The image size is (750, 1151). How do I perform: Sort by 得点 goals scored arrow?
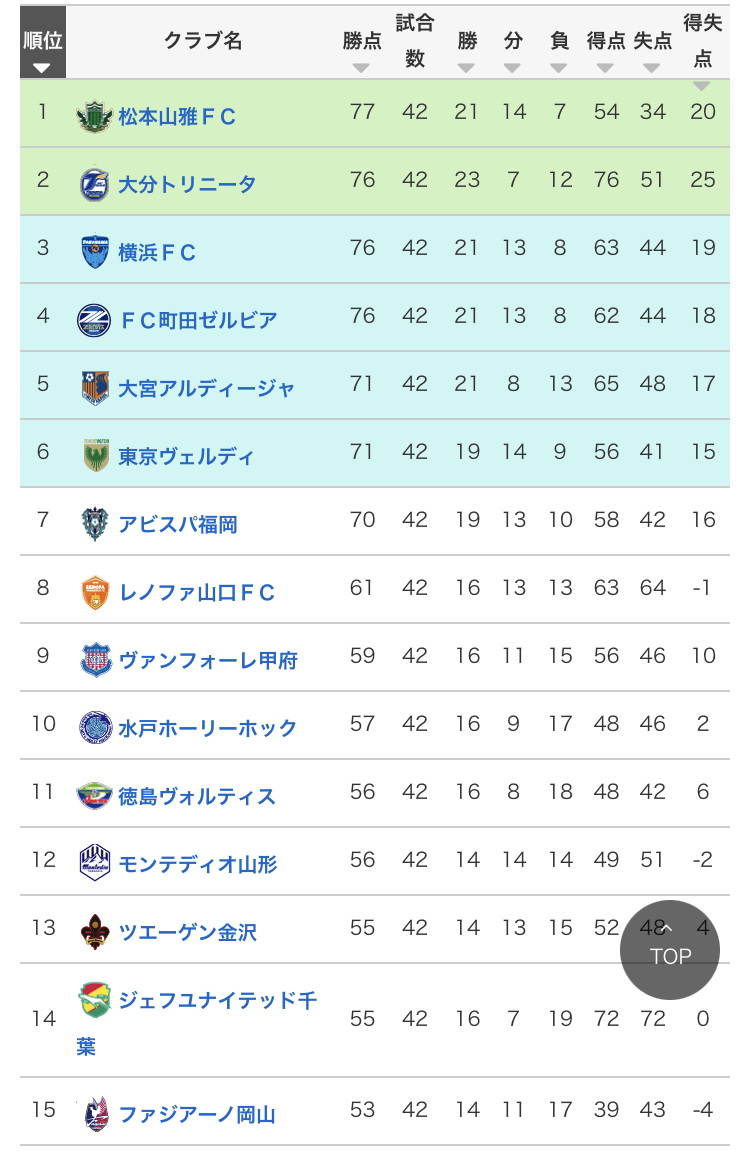(605, 68)
